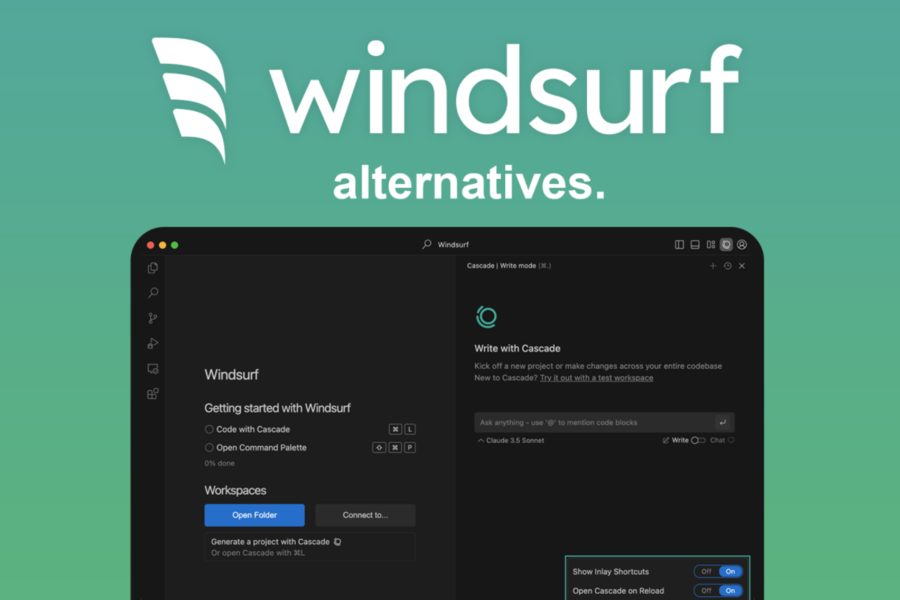Open customize layout icon in title bar
The image size is (900, 600).
click(x=711, y=245)
